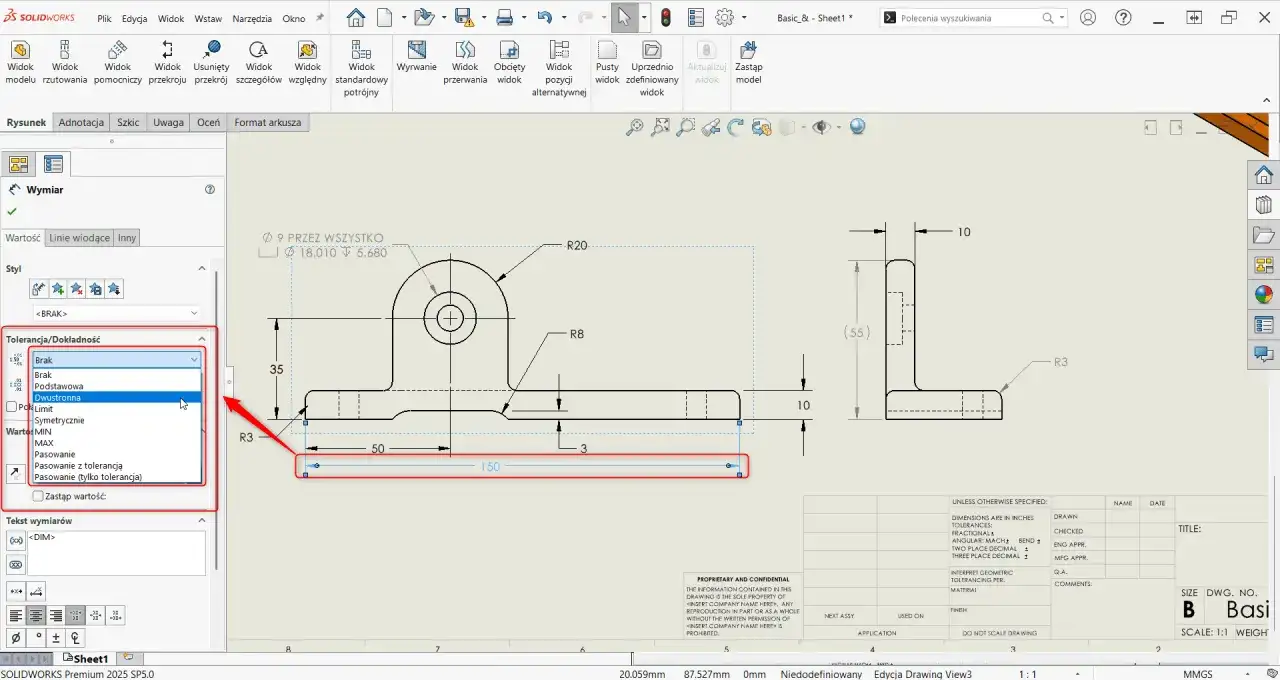Select the Widok względny tool
This screenshot has width=1280, height=680.
pos(307,62)
